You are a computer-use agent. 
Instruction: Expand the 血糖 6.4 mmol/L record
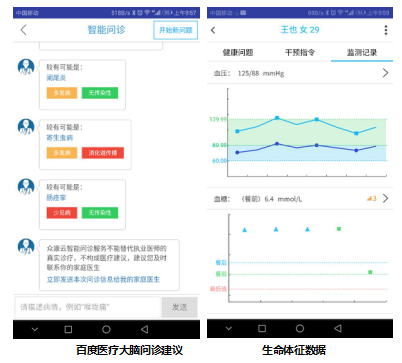pos(300,199)
